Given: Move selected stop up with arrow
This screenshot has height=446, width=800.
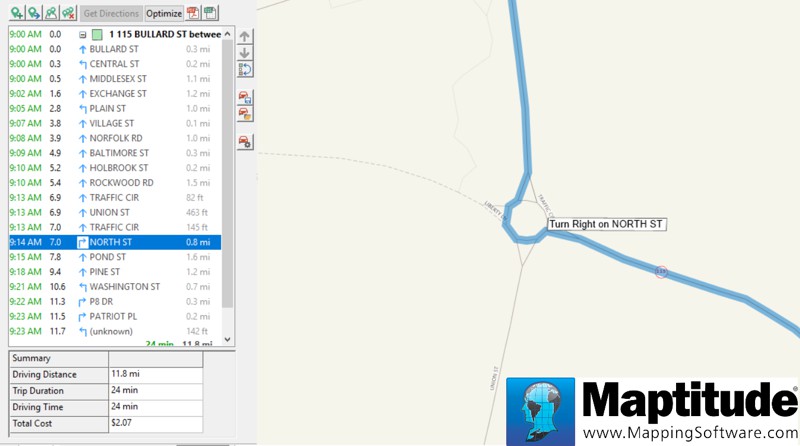Looking at the screenshot, I should click(x=245, y=36).
